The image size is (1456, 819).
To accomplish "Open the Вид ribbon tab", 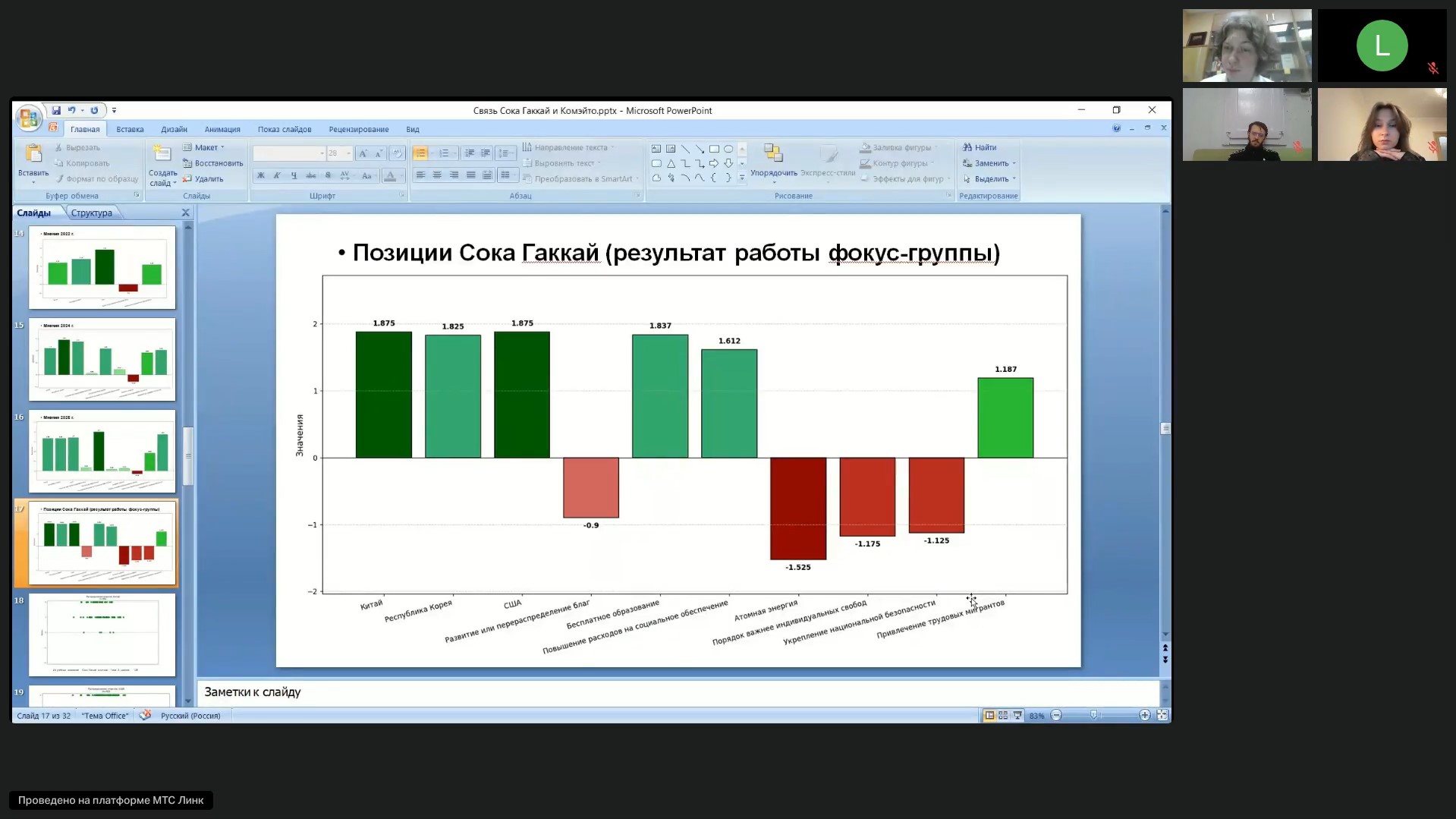I will [413, 130].
